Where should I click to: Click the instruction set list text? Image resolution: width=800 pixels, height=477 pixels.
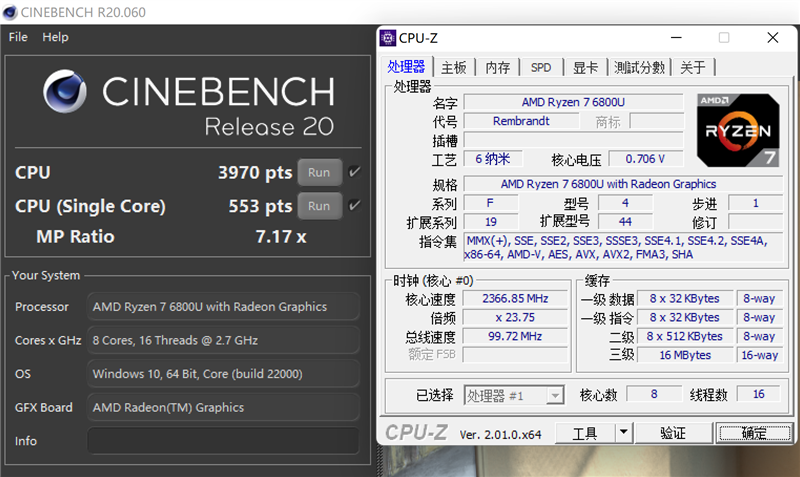coord(623,247)
